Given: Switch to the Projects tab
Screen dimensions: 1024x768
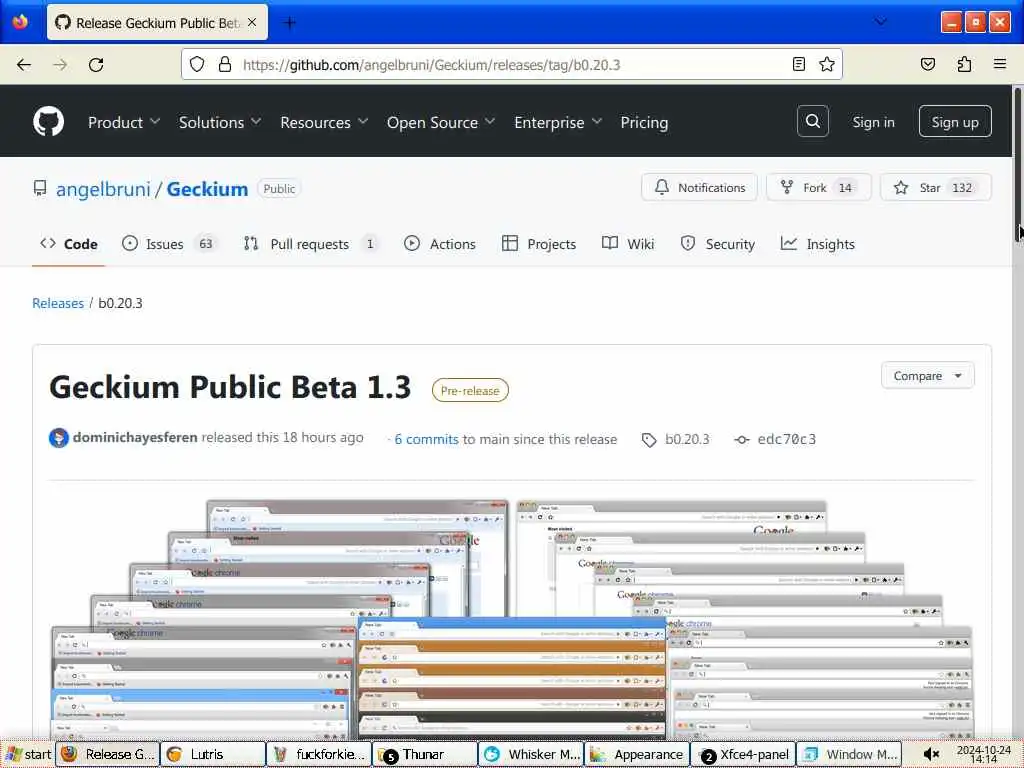Looking at the screenshot, I should click(539, 244).
